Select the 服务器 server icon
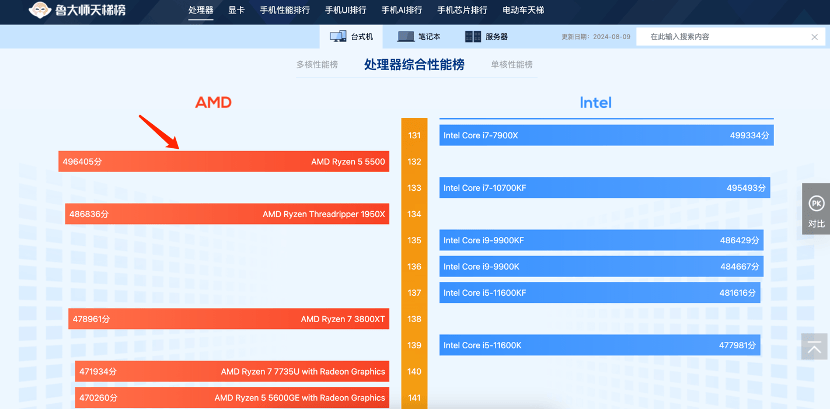 (473, 37)
